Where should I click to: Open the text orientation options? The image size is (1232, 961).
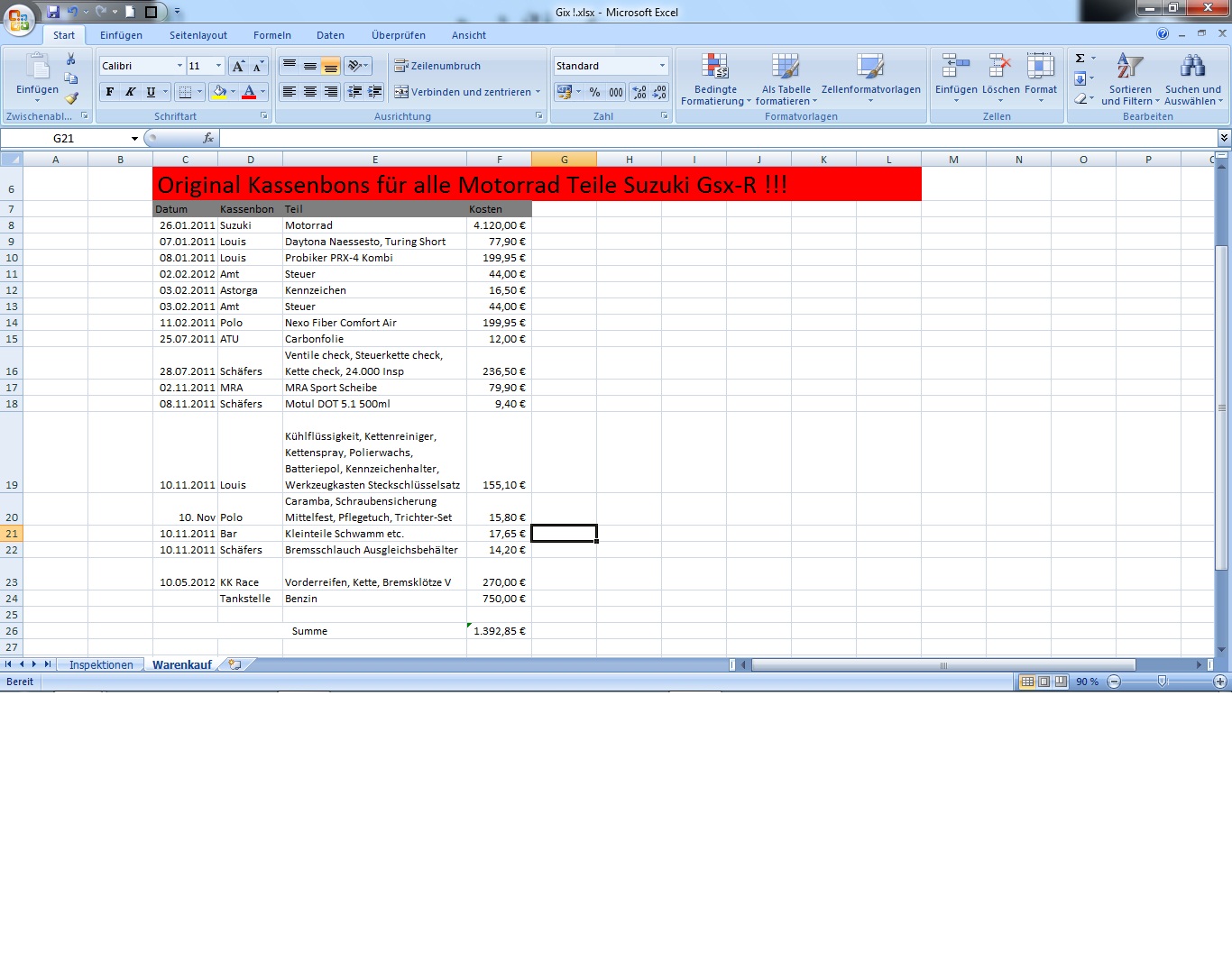click(x=358, y=66)
